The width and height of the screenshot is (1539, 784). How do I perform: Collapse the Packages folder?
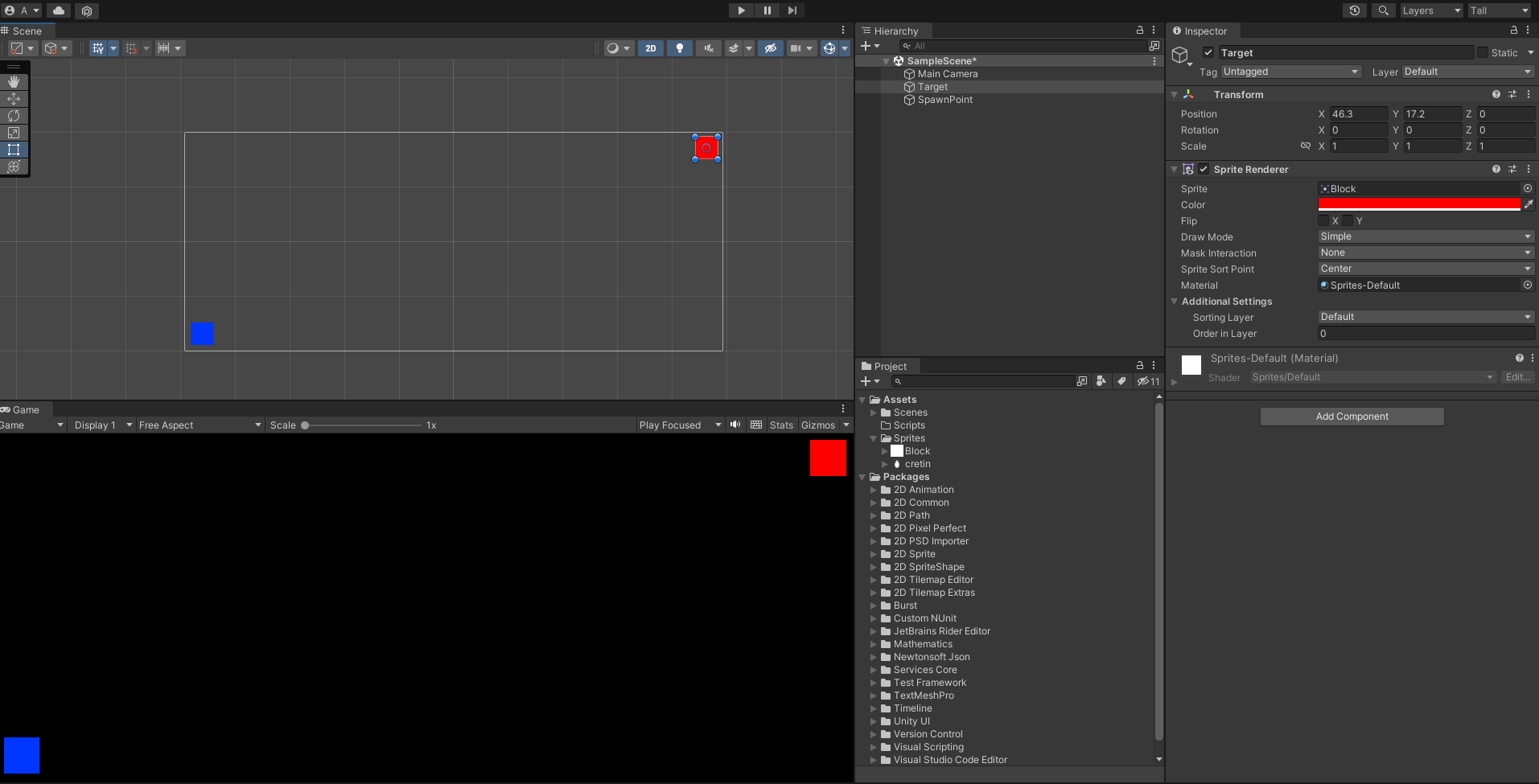click(862, 477)
